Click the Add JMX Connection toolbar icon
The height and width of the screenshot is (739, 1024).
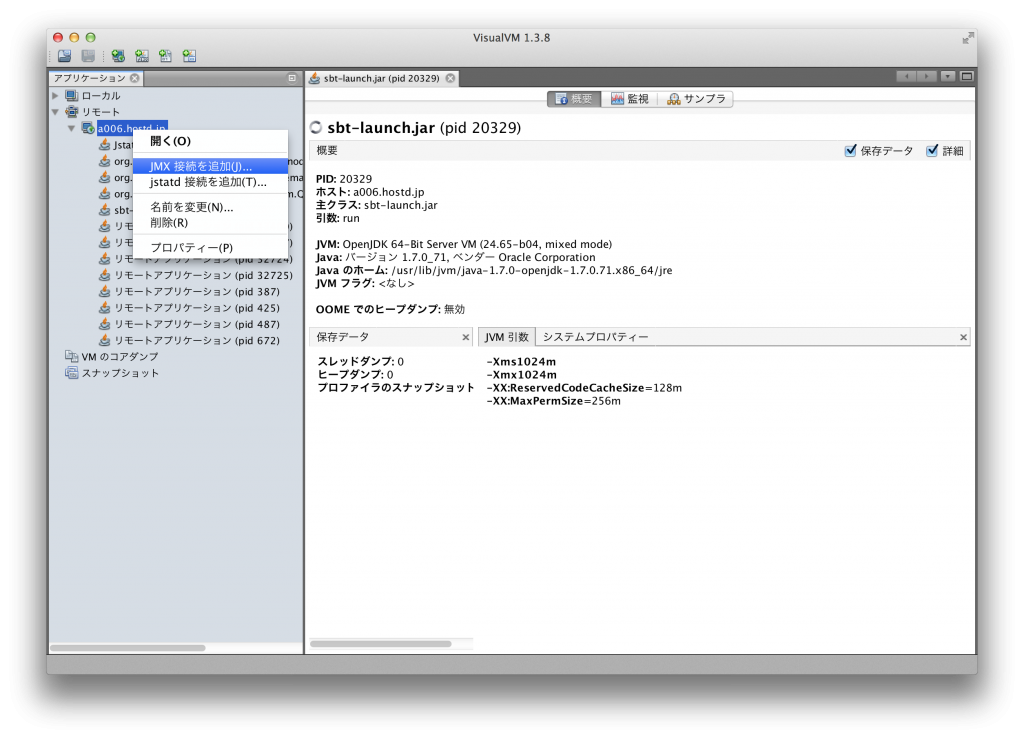[141, 55]
